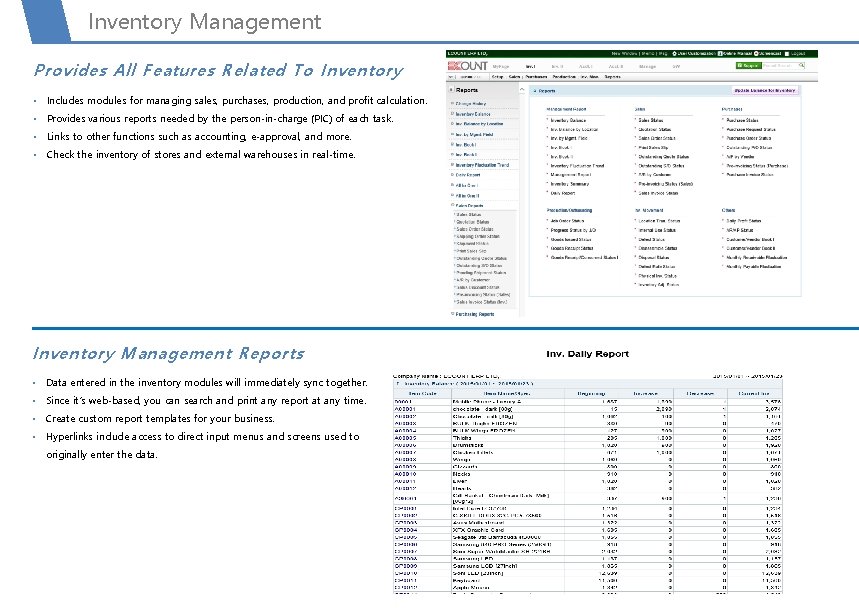This screenshot has width=859, height=612.
Task: Open Pre-invoicing Status (Sales) link
Action: point(665,184)
